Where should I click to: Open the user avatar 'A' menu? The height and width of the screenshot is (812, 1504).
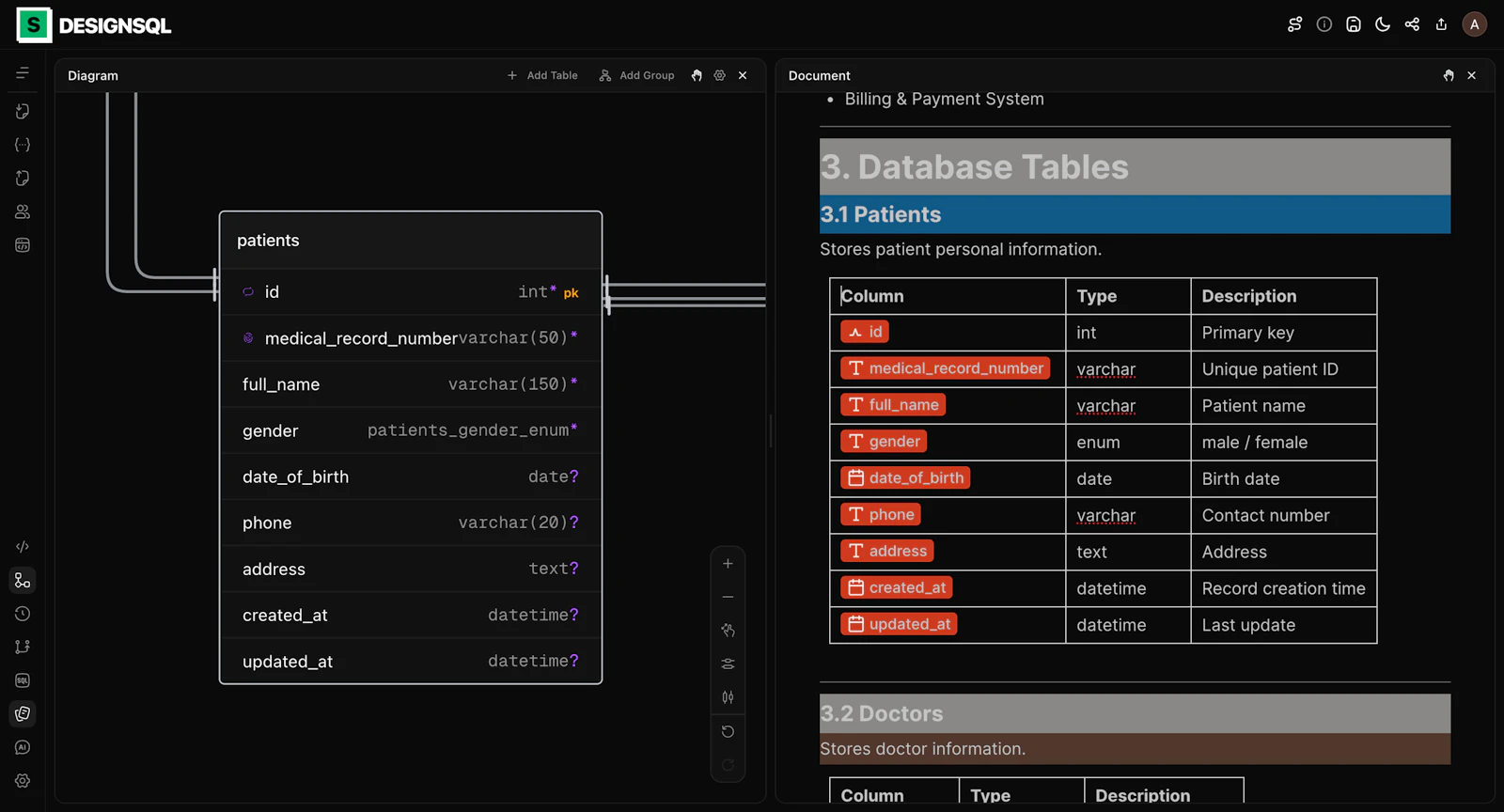tap(1474, 24)
